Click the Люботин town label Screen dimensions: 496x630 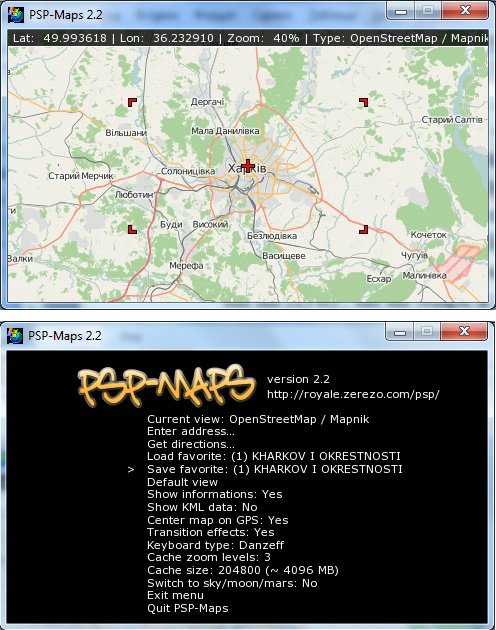134,194
